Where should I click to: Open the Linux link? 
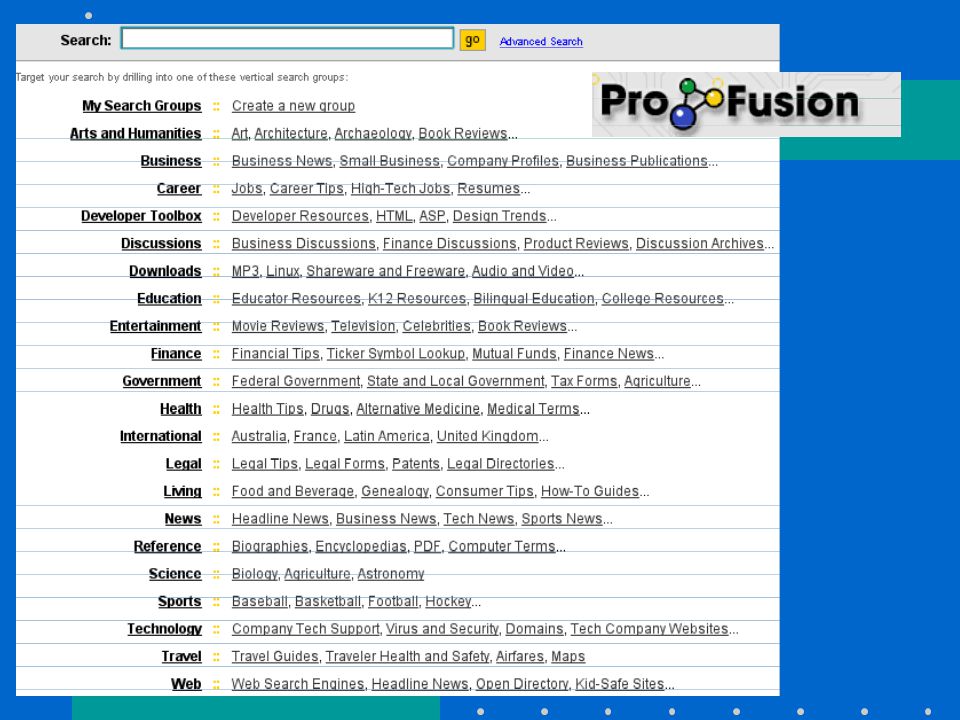283,271
